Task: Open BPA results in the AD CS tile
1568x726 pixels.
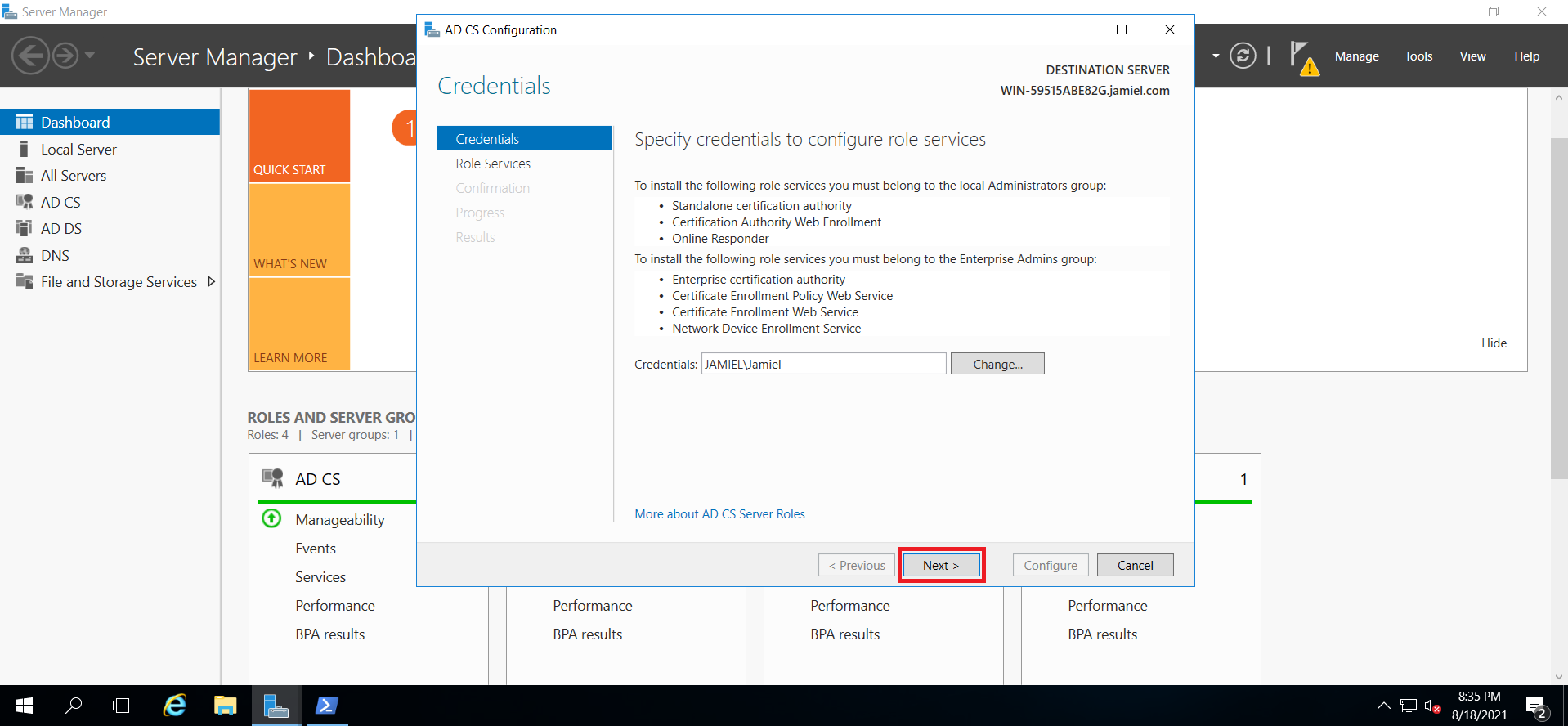Action: (330, 634)
